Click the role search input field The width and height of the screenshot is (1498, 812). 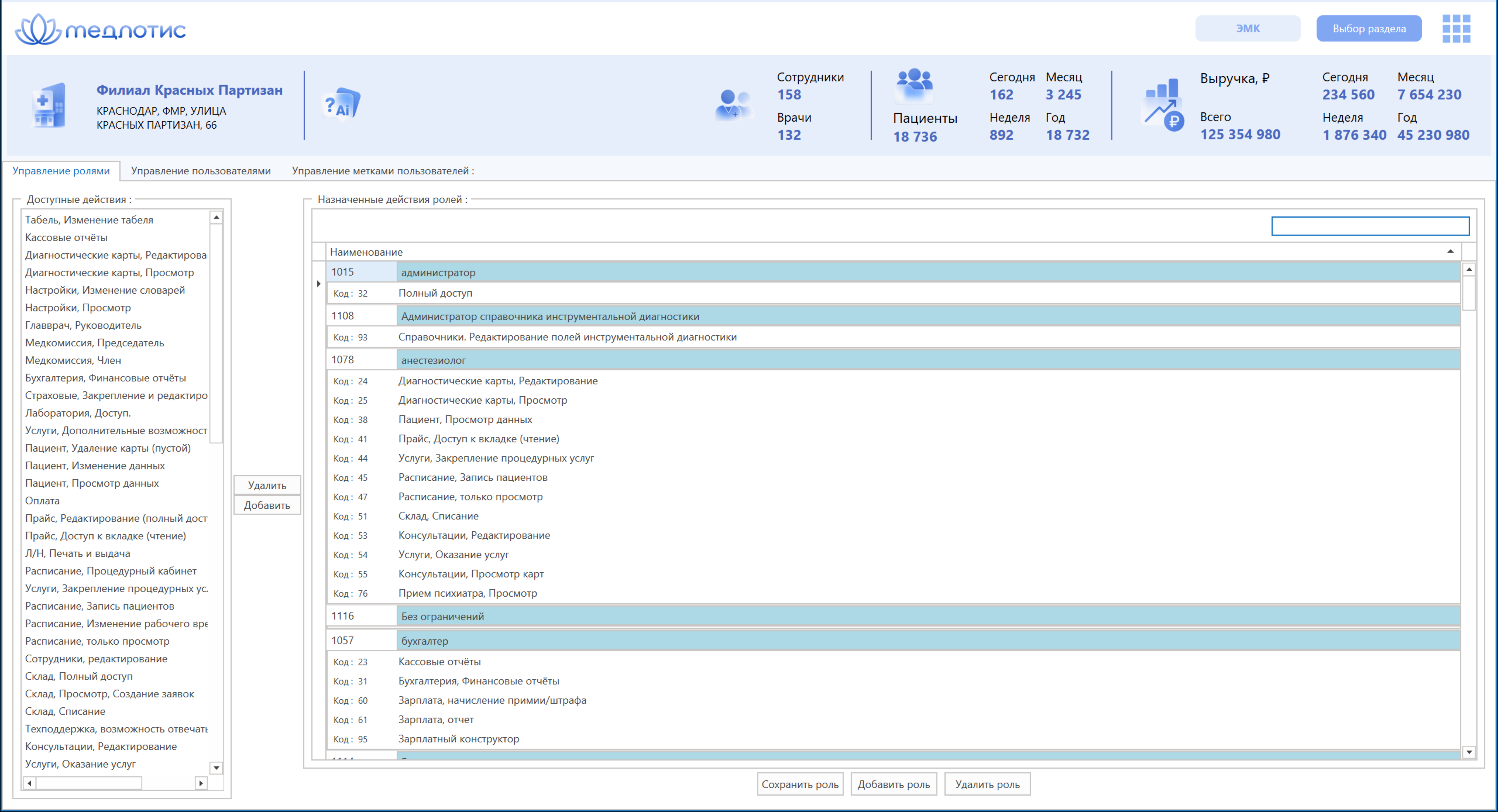pos(1370,226)
